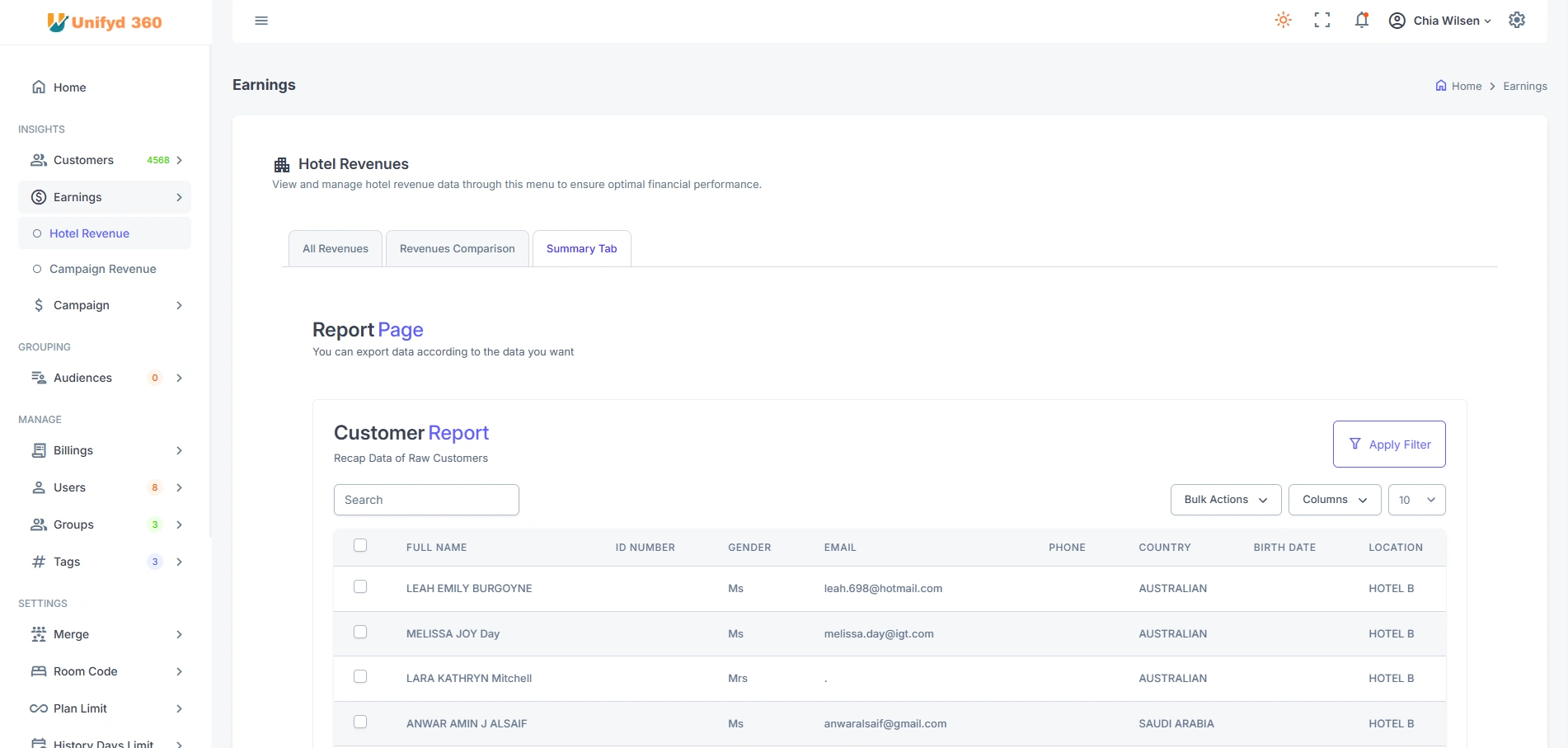Click the Home icon in sidebar
1568x748 pixels.
point(39,87)
